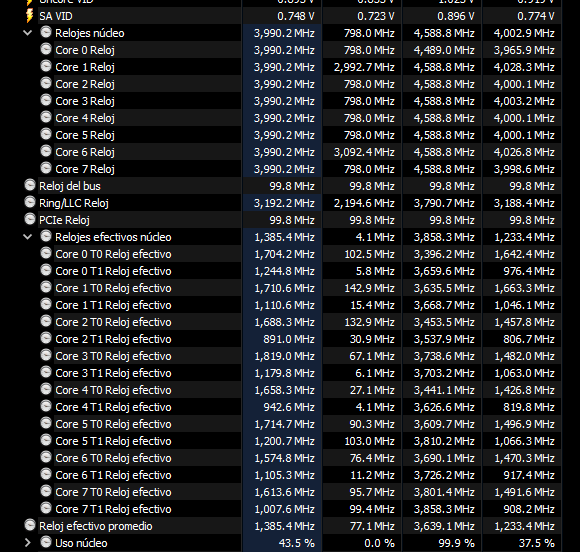Collapse the Relojes núcleo group
This screenshot has height=552, width=580.
coord(28,33)
